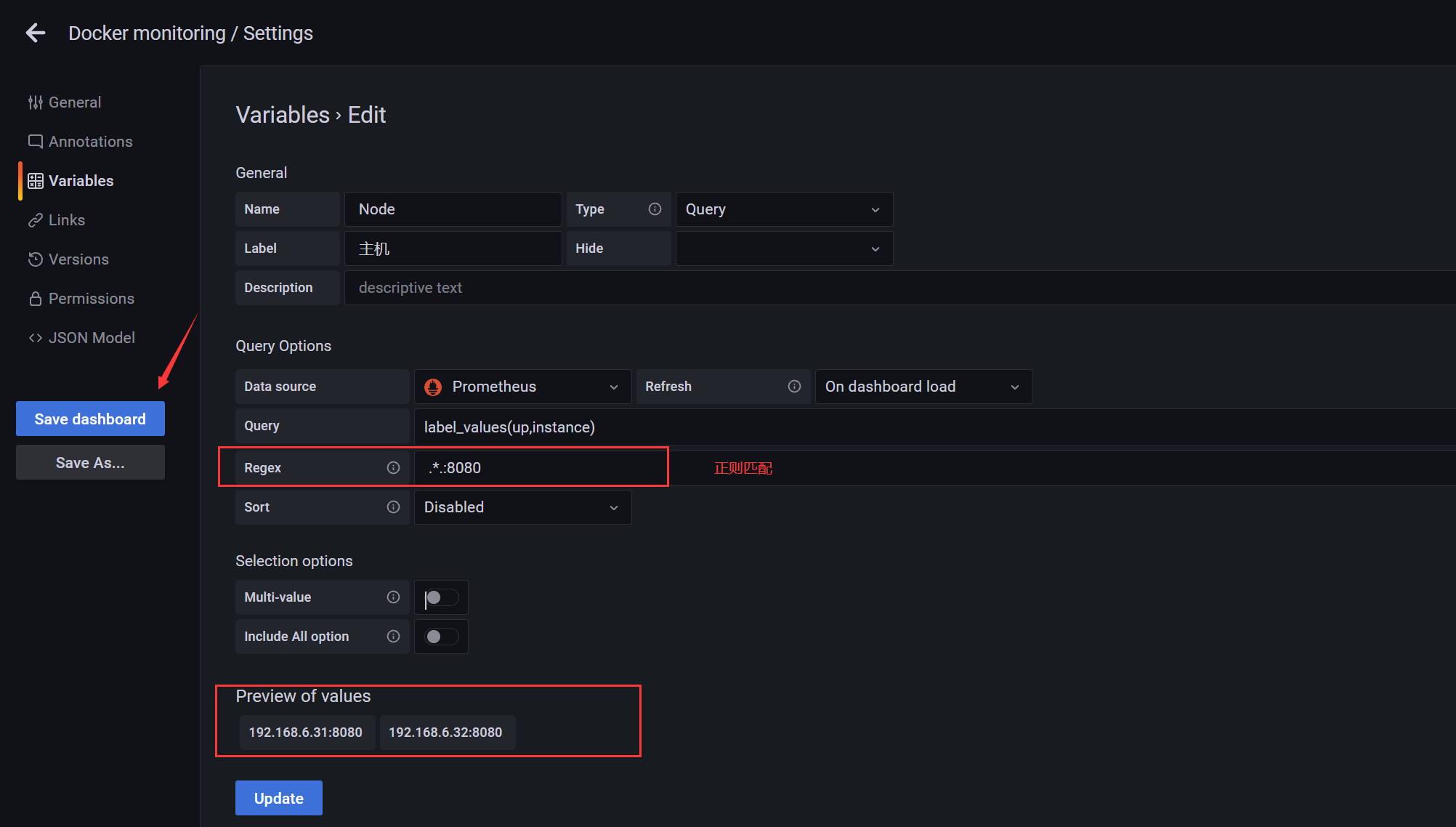Click the Selection options section heading
Screen dimensions: 1456x827
pos(294,561)
